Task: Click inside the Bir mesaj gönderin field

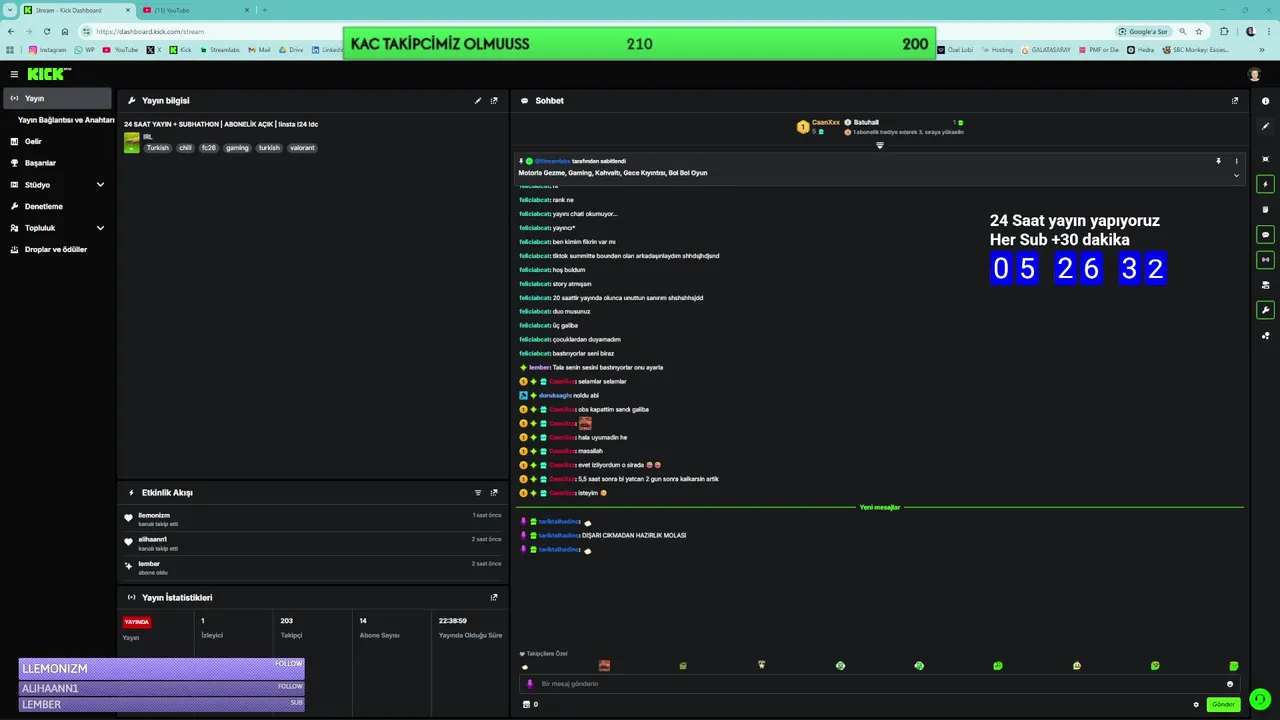Action: [880, 684]
